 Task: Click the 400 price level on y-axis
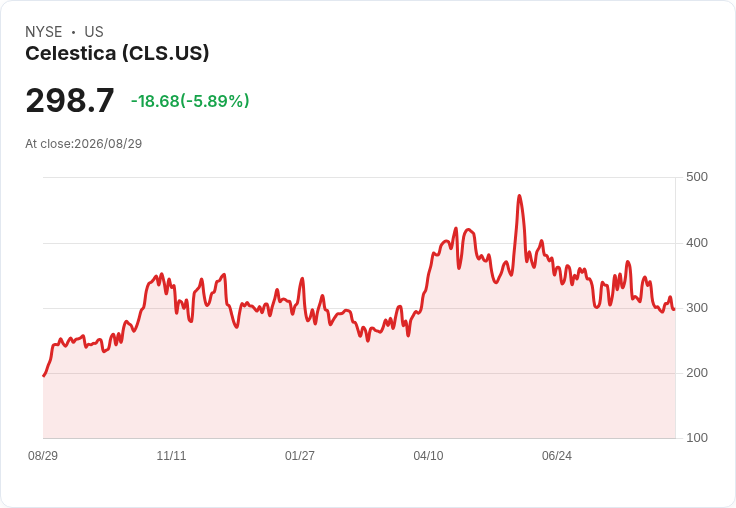(x=697, y=243)
